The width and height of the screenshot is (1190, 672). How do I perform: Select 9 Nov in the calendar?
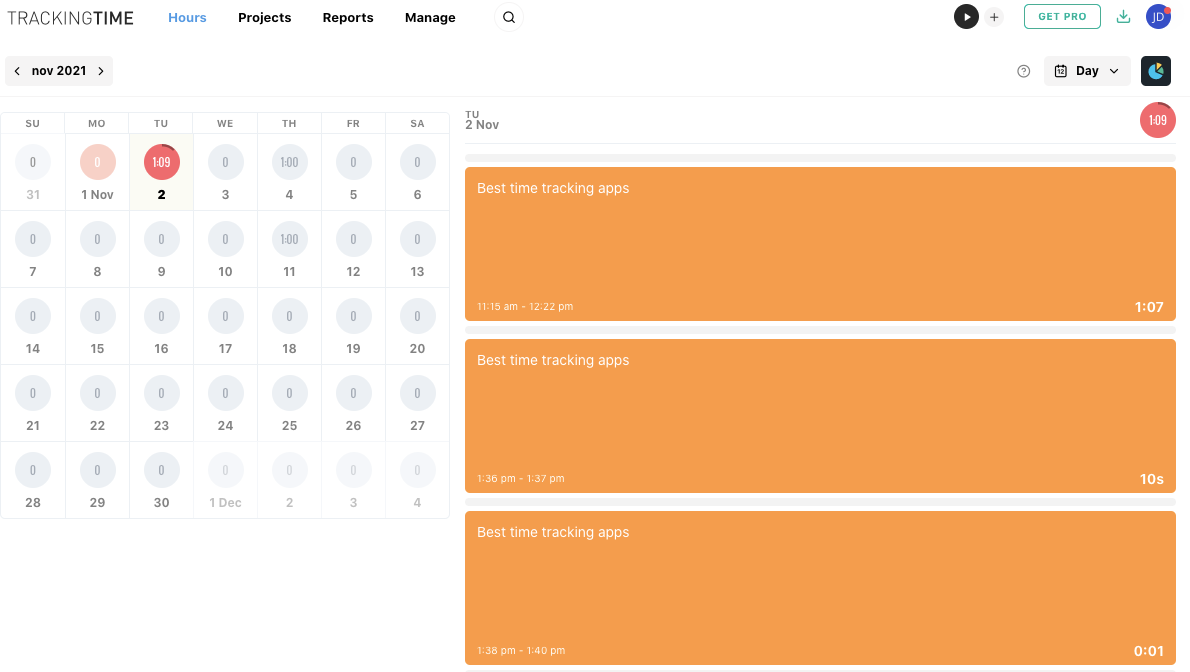click(x=161, y=250)
